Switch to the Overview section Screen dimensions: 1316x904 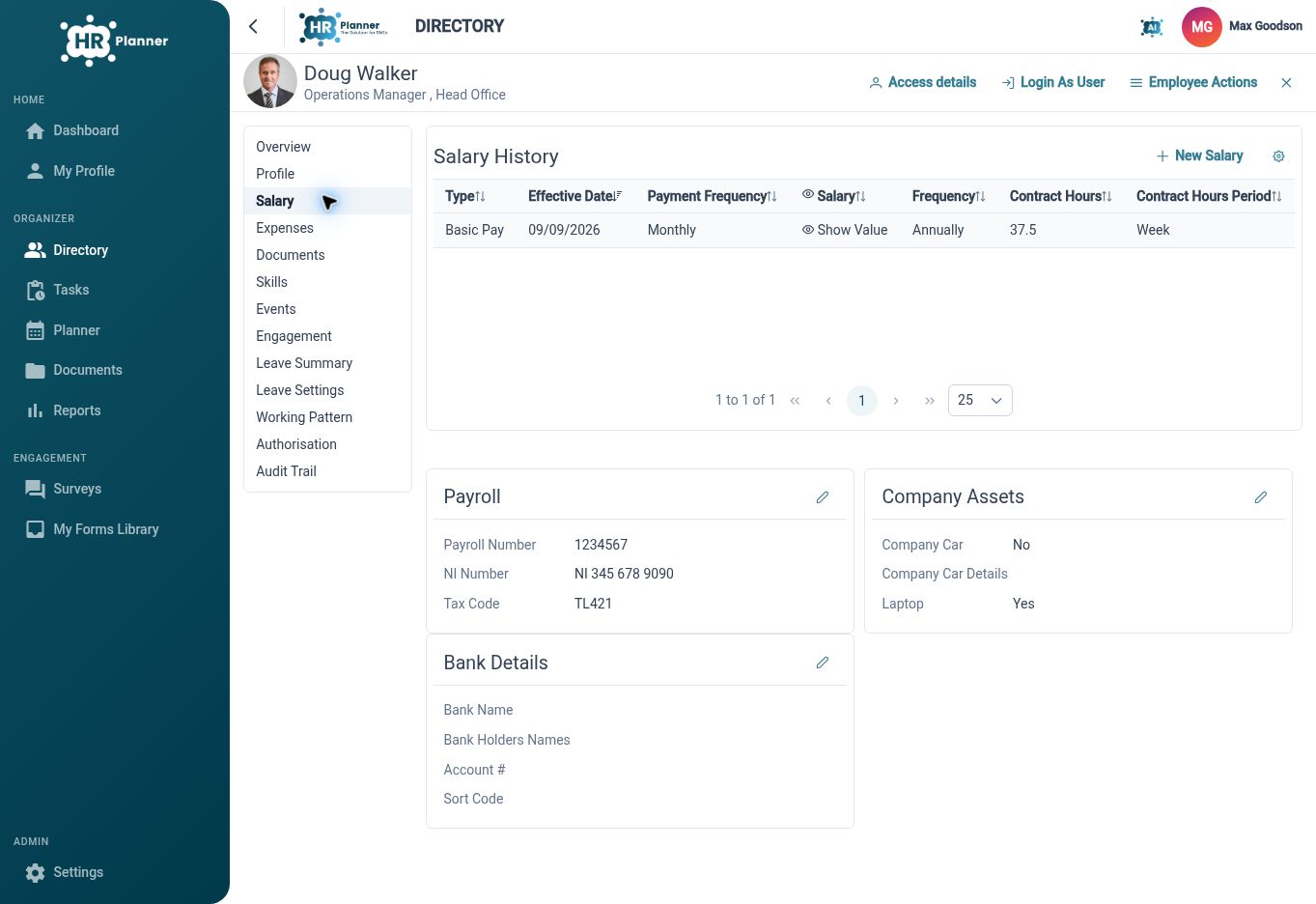tap(327, 147)
